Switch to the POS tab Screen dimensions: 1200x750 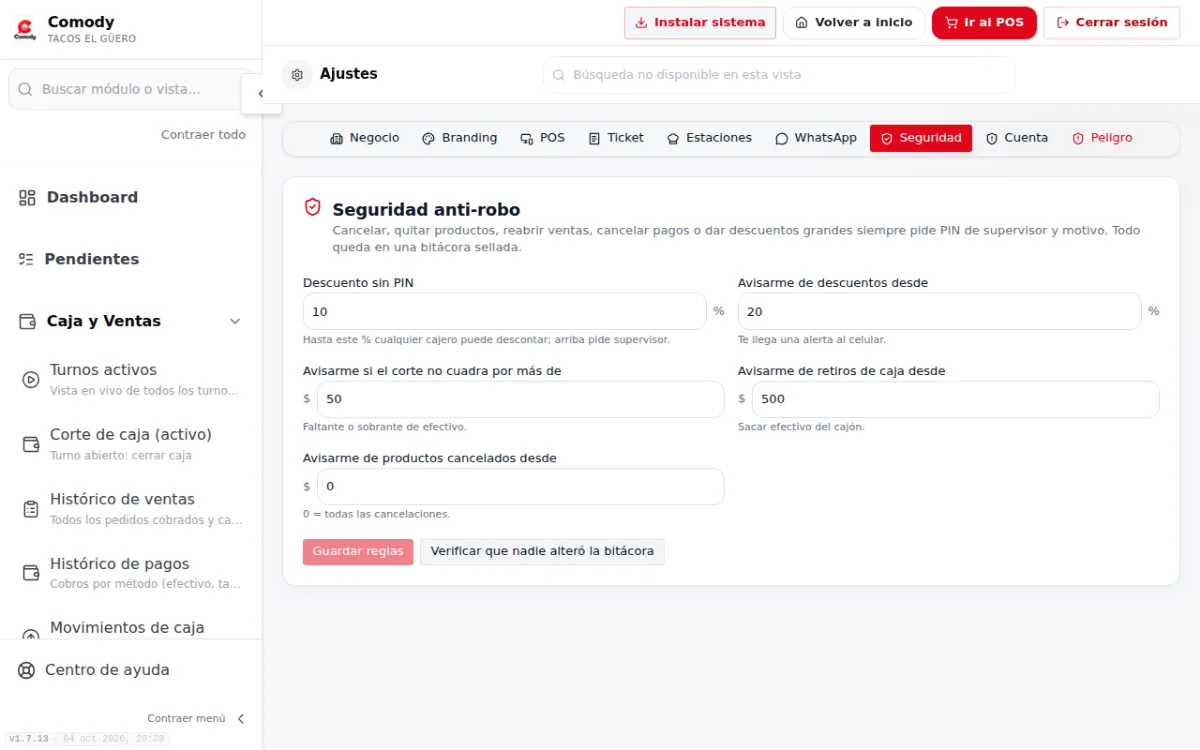543,138
